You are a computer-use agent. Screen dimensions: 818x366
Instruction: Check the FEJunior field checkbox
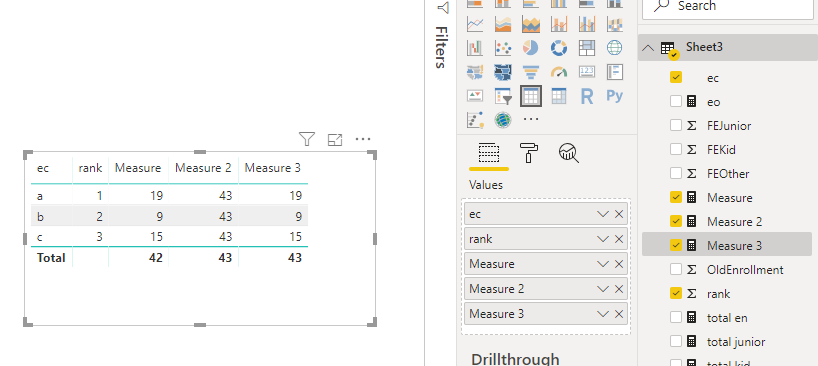click(676, 125)
